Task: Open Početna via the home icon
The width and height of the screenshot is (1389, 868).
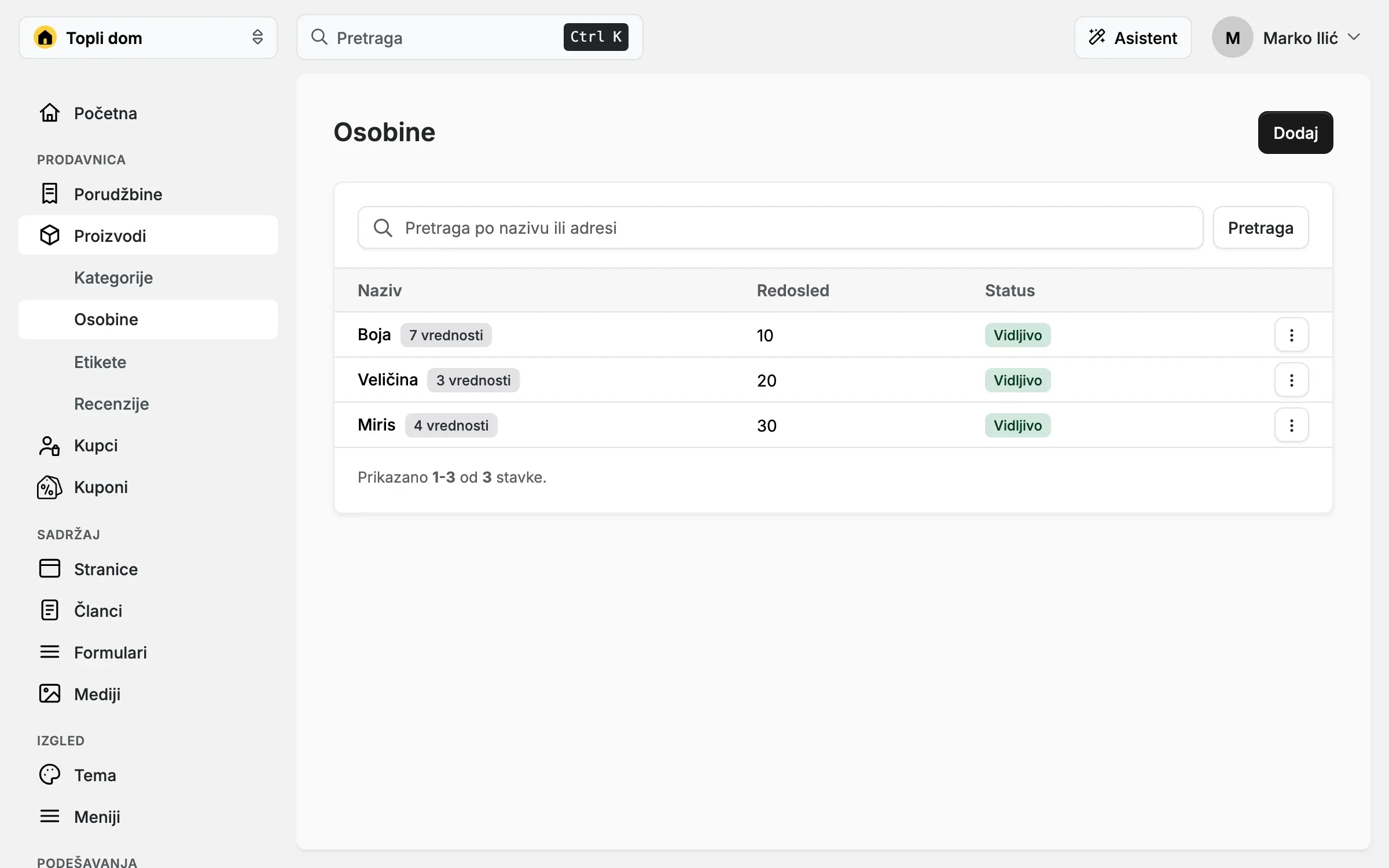Action: coord(50,113)
